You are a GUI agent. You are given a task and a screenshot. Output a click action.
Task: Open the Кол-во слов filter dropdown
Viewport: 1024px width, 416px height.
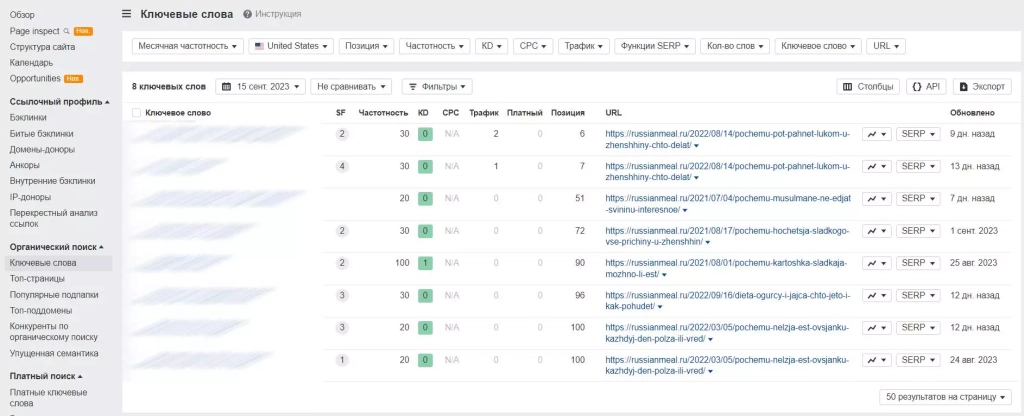pos(735,46)
